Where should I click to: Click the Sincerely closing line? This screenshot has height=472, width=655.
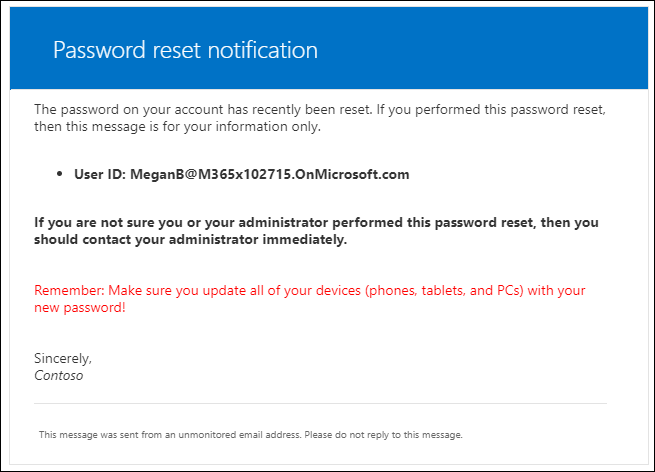pos(63,358)
